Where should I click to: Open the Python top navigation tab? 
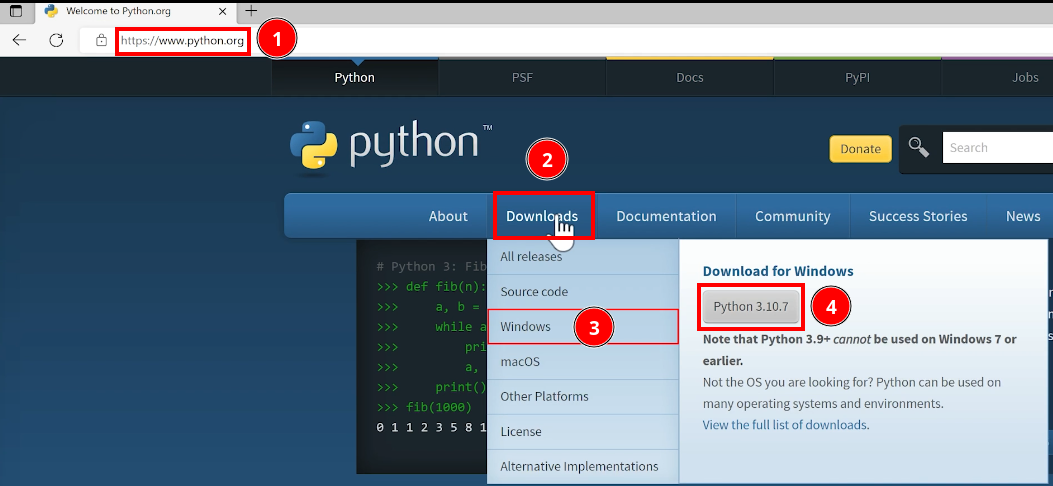click(x=355, y=77)
